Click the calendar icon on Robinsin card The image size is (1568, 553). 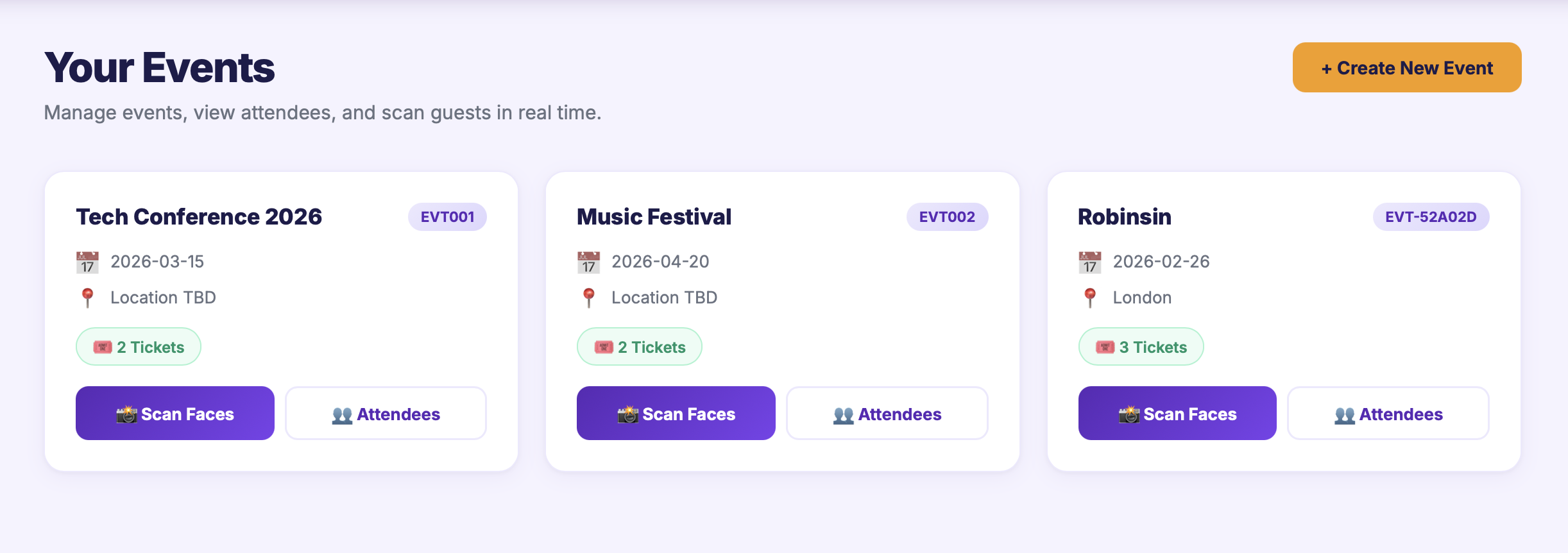[x=1089, y=262]
